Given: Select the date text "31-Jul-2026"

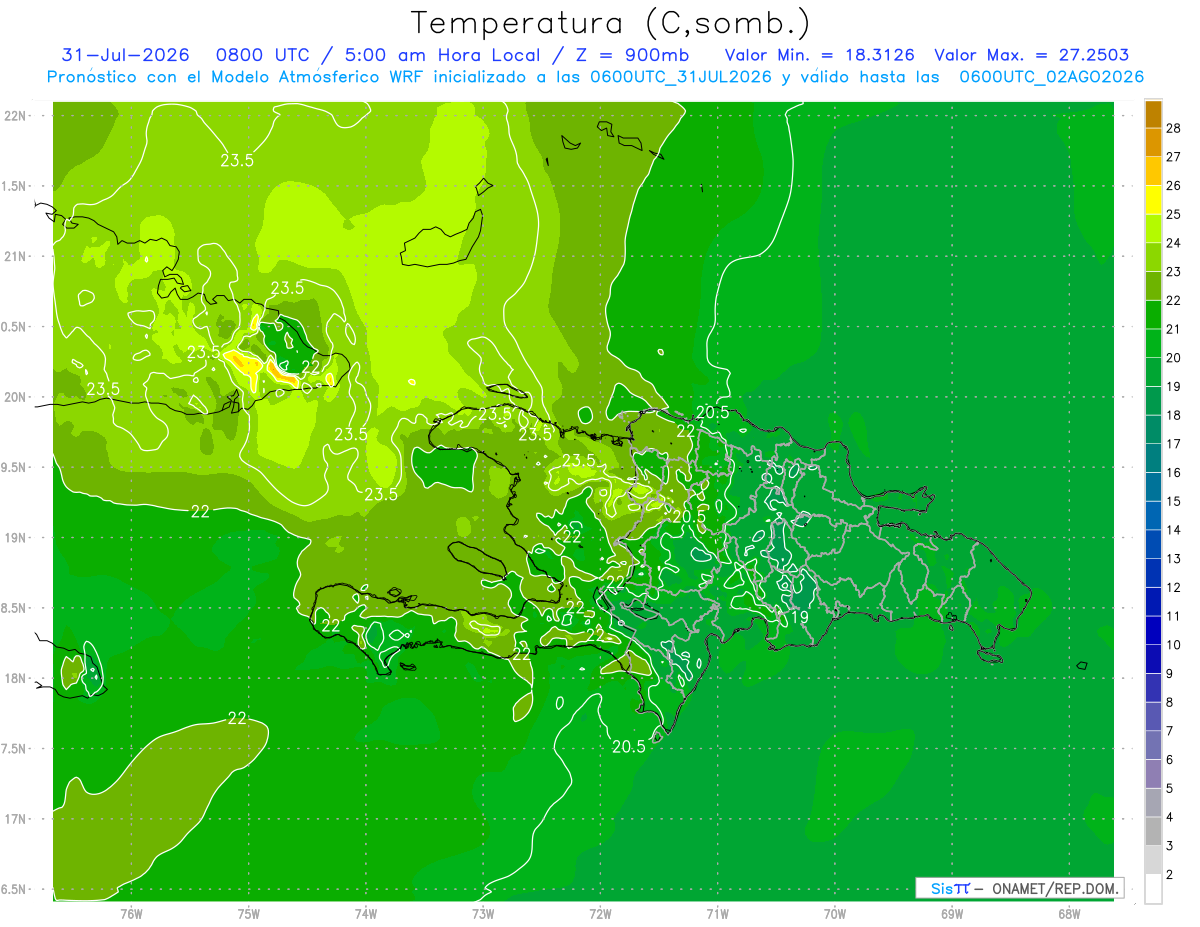Looking at the screenshot, I should pyautogui.click(x=126, y=55).
